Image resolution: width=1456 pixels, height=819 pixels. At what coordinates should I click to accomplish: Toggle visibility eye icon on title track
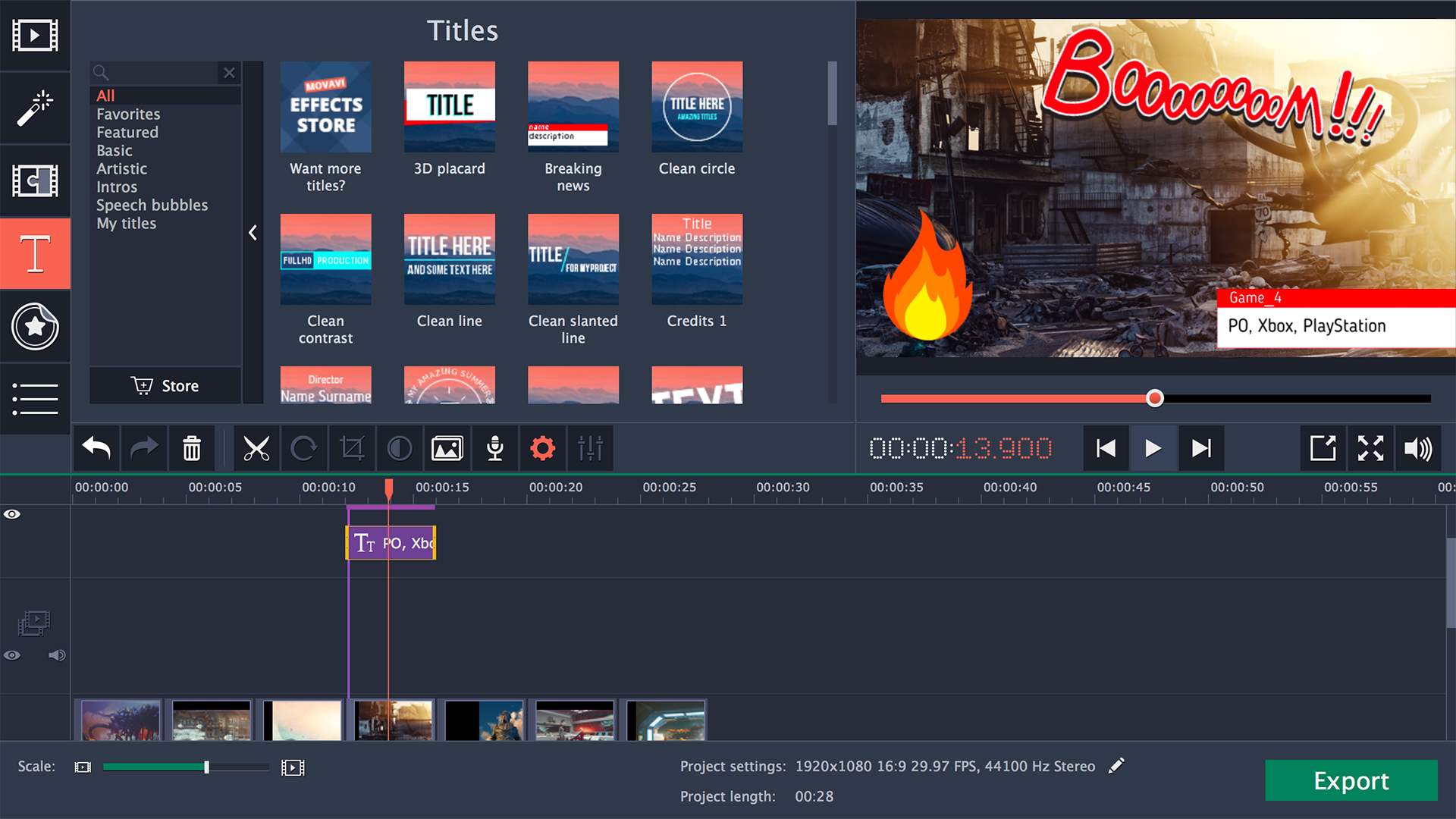(x=13, y=515)
